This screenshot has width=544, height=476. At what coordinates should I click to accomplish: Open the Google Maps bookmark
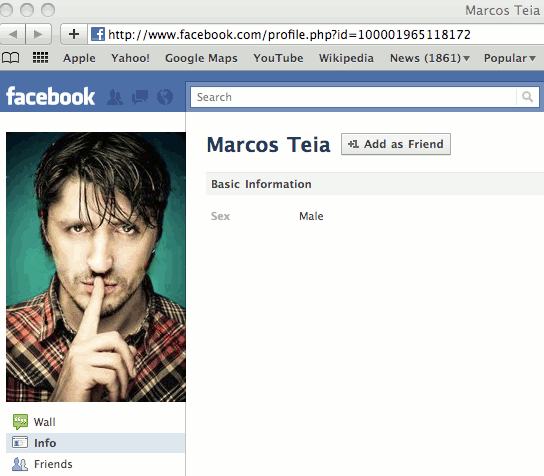click(x=201, y=58)
